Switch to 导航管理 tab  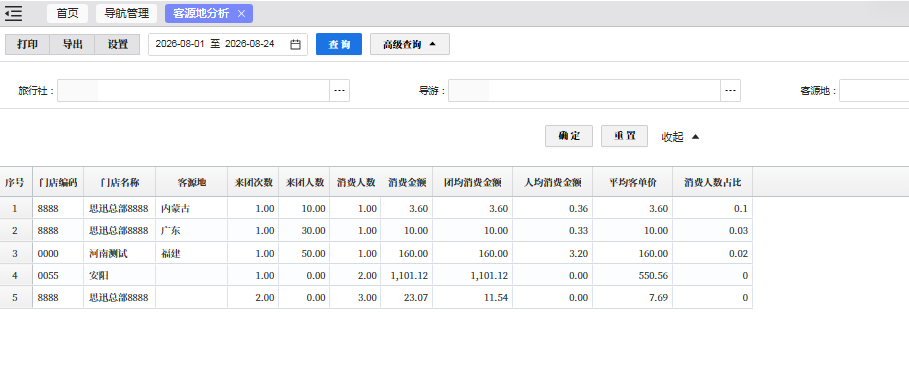click(126, 13)
